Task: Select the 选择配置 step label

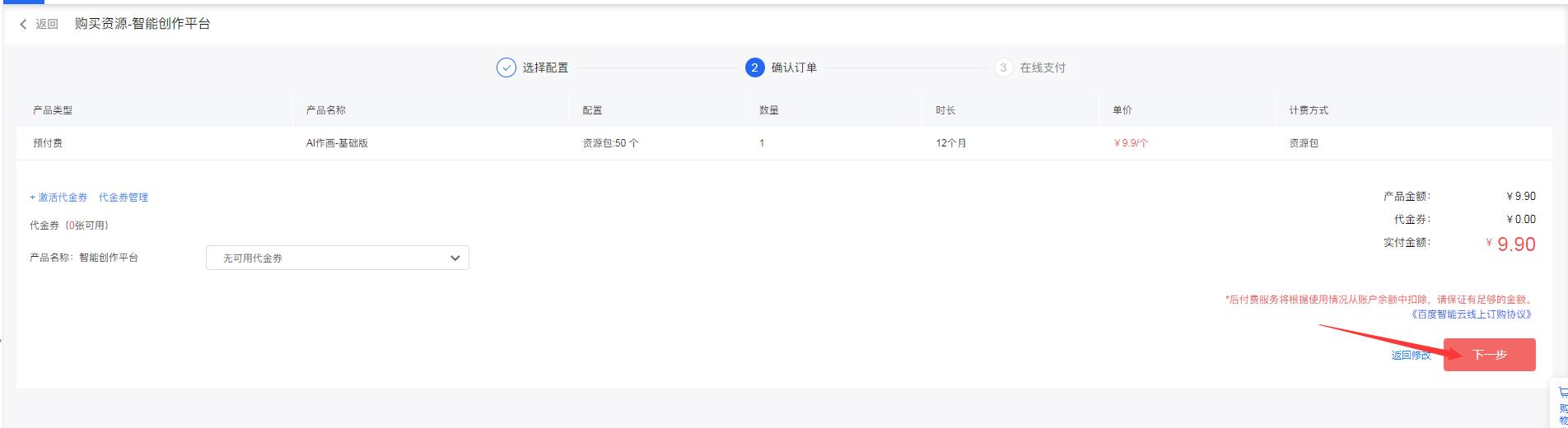Action: point(545,67)
